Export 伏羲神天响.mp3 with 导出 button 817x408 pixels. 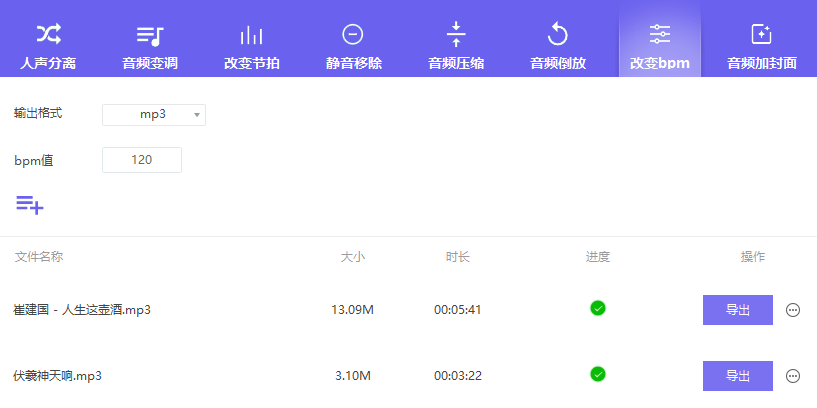(x=737, y=376)
